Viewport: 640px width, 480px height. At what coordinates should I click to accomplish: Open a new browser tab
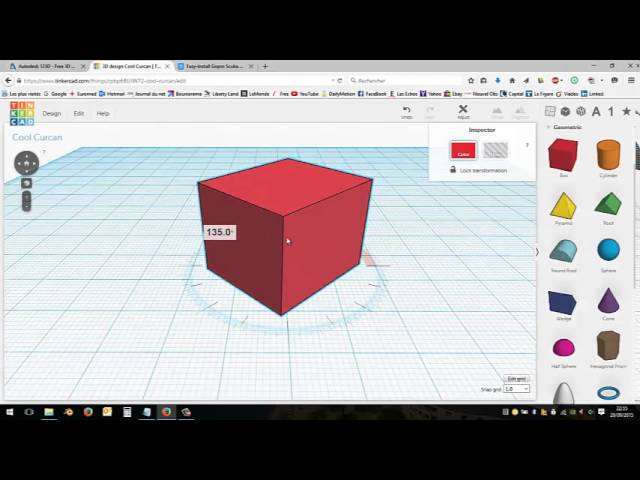(x=265, y=66)
